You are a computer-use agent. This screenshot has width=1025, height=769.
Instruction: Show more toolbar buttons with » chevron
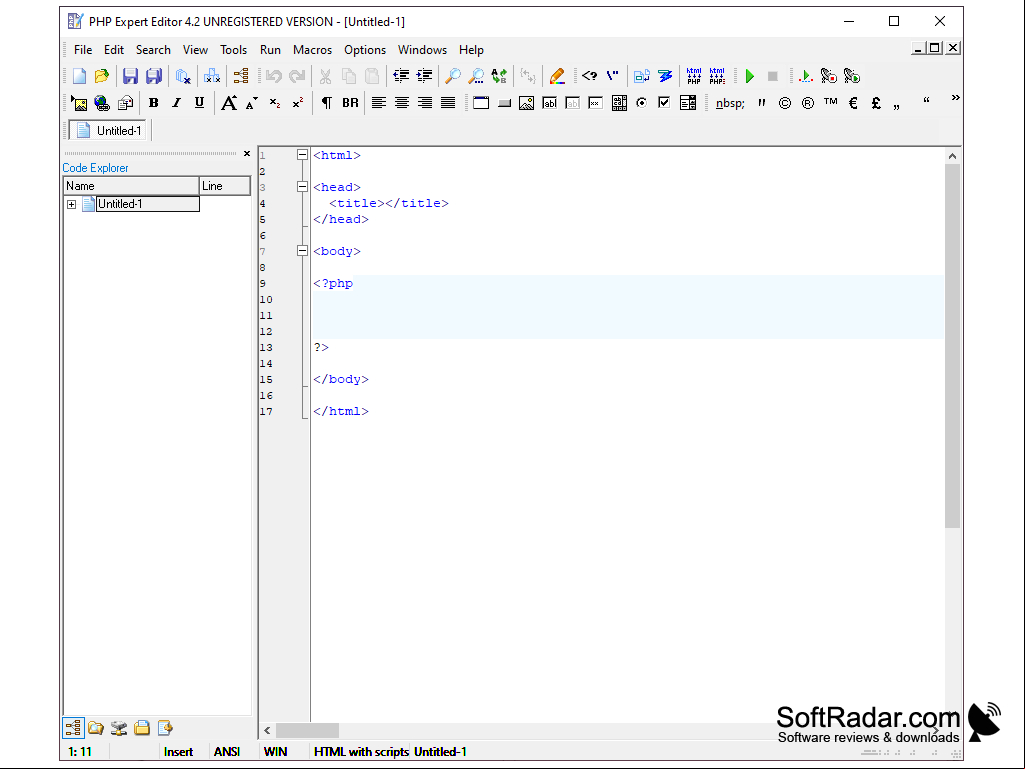pos(955,98)
